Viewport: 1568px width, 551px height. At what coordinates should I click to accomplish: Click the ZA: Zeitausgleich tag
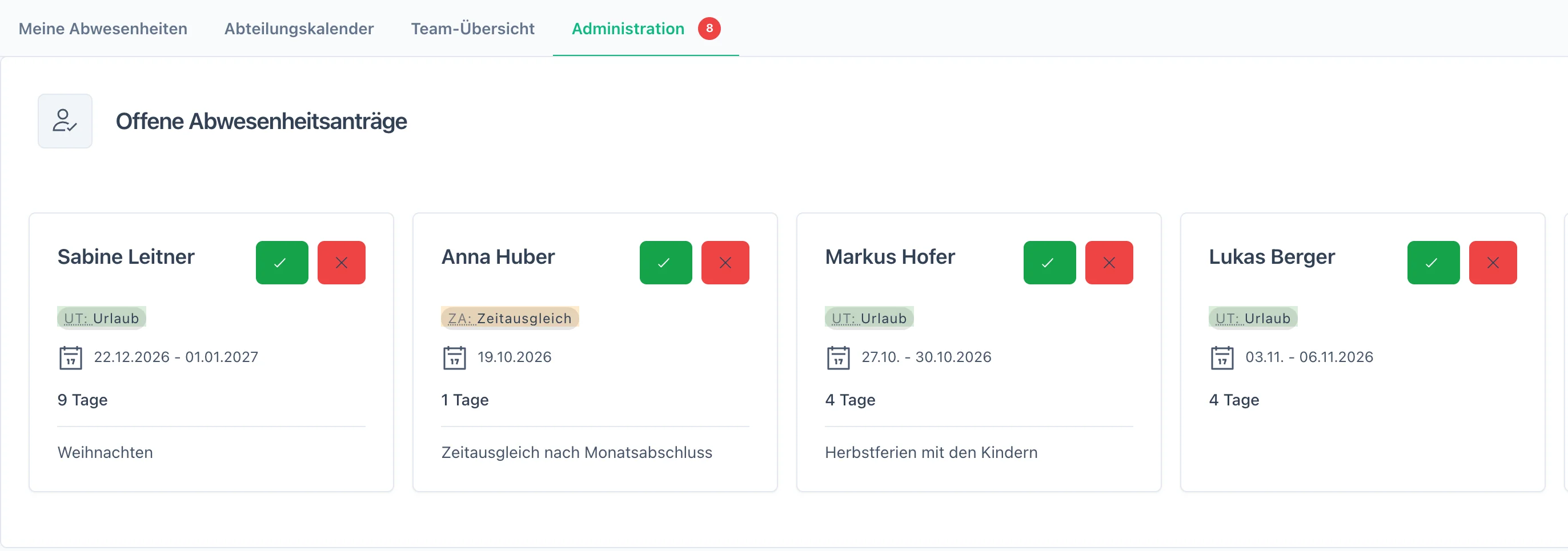click(510, 318)
